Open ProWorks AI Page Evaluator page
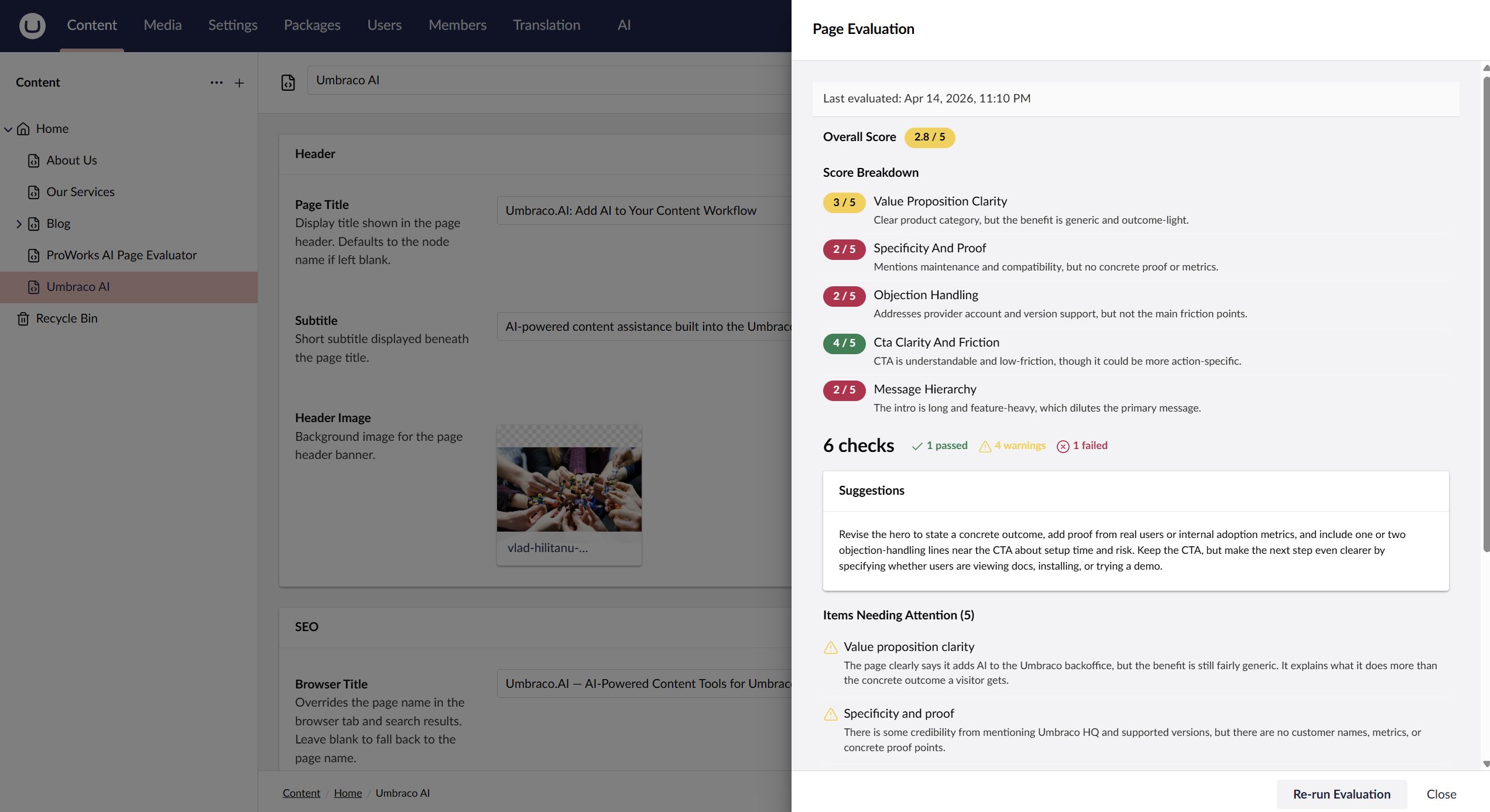 point(122,255)
